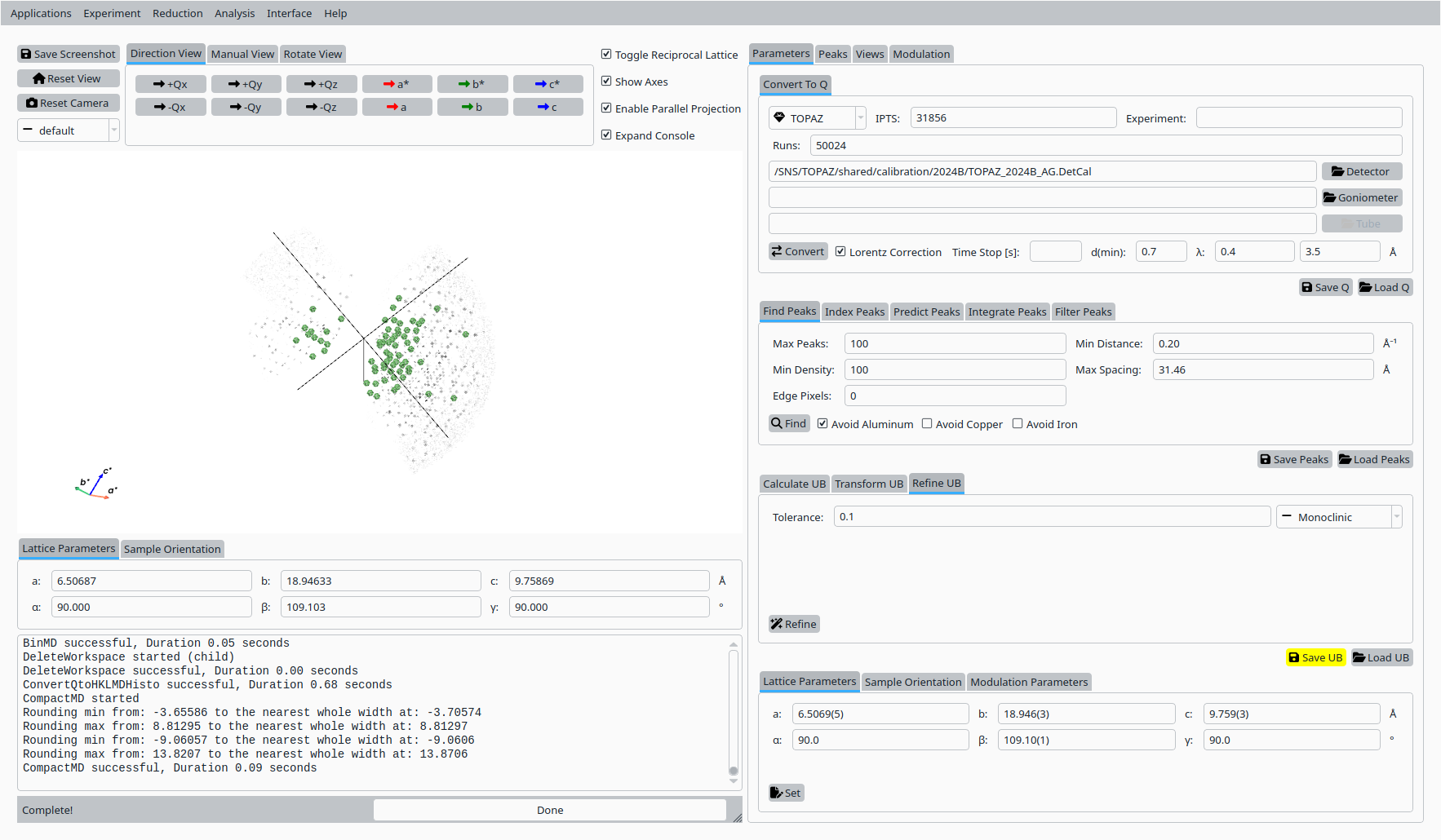Screen dimensions: 1441x840
Task: Switch to the Index Peaks tab
Action: coord(854,312)
